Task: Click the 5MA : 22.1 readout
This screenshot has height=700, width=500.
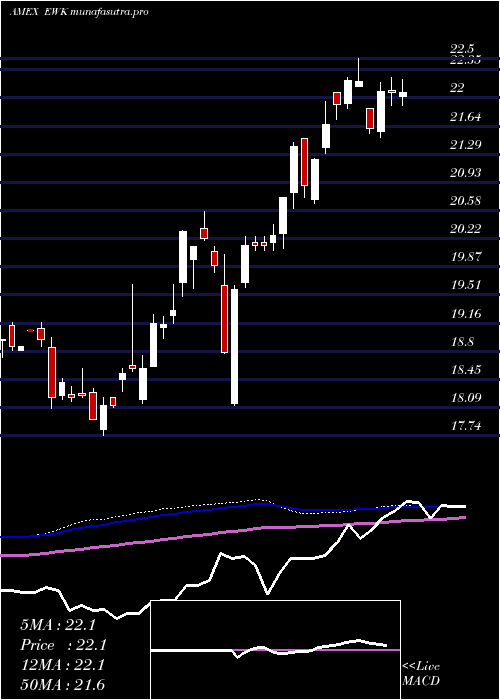Action: pyautogui.click(x=58, y=625)
